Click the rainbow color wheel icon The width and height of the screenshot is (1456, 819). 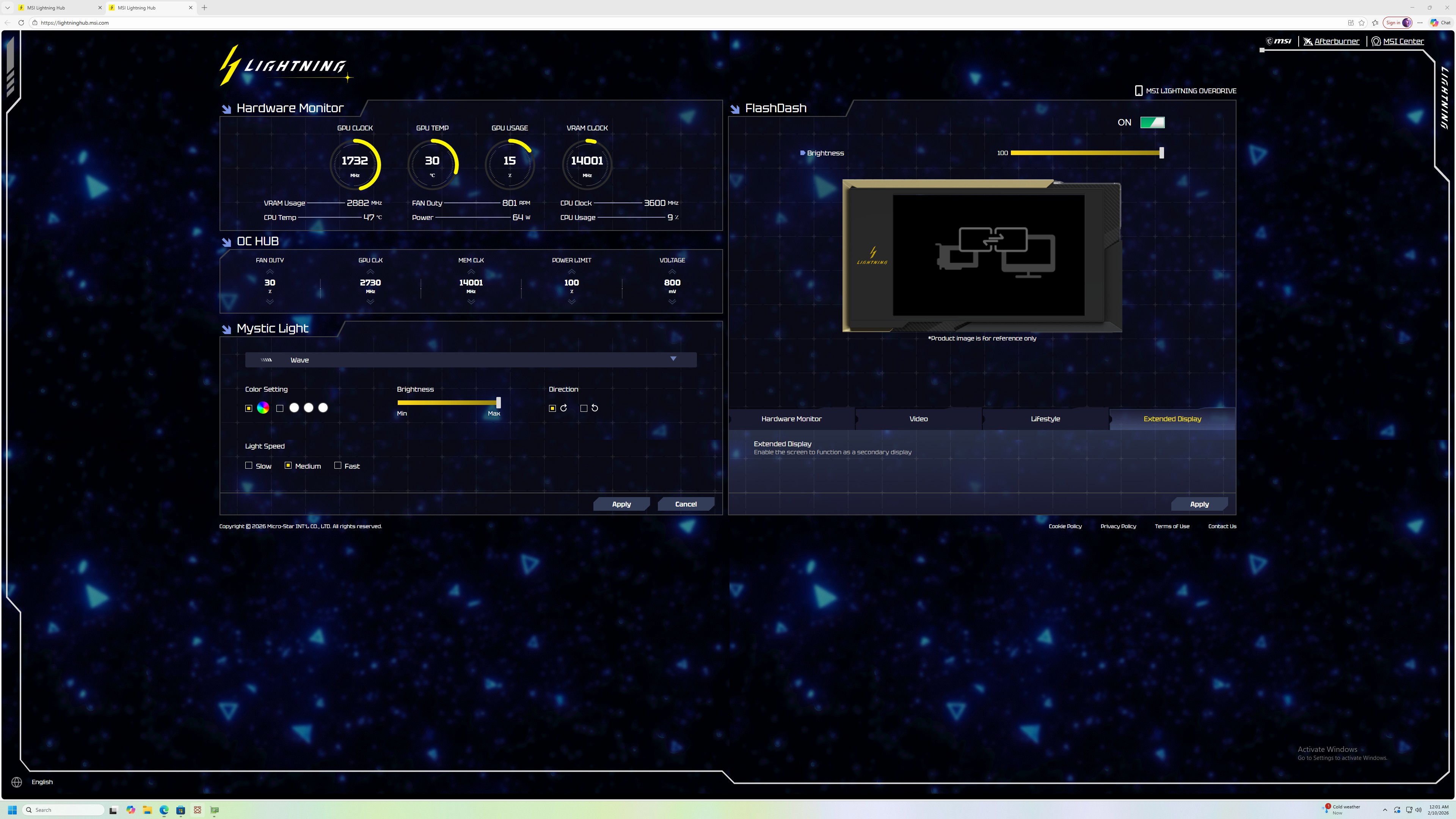coord(263,408)
